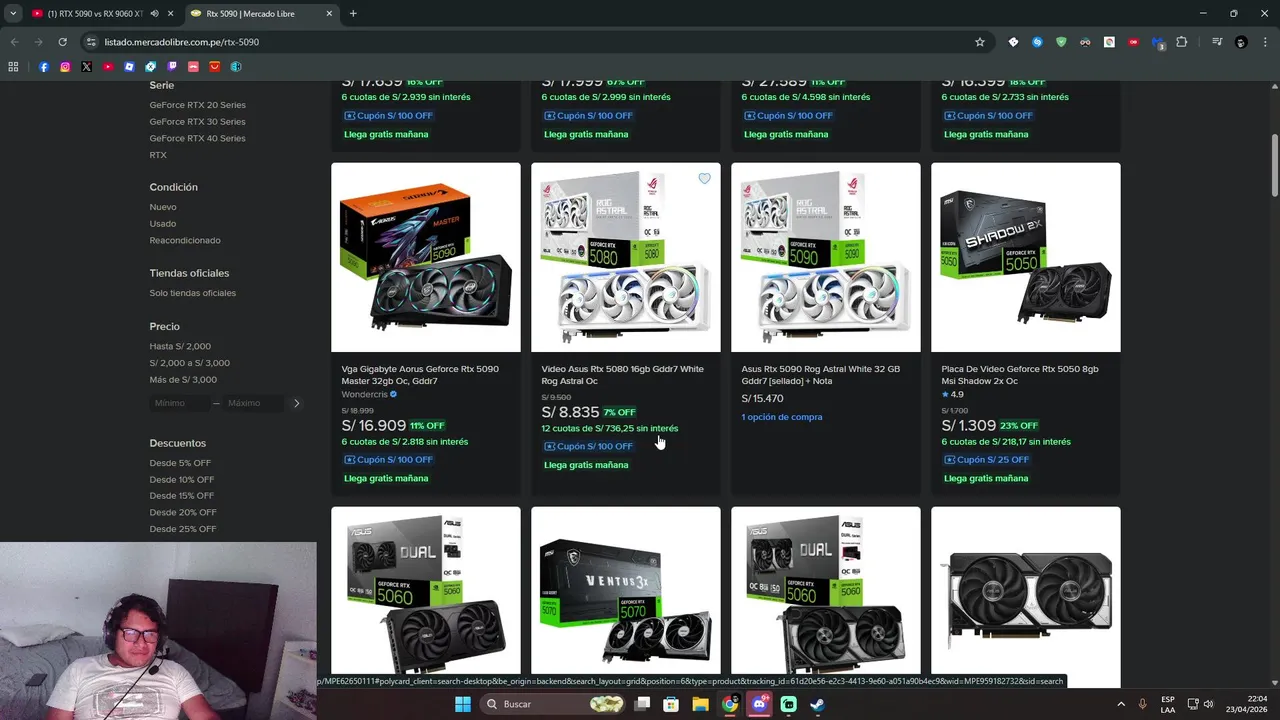The image size is (1280, 720).
Task: Filter condition by Reacondicionado
Action: pos(185,240)
